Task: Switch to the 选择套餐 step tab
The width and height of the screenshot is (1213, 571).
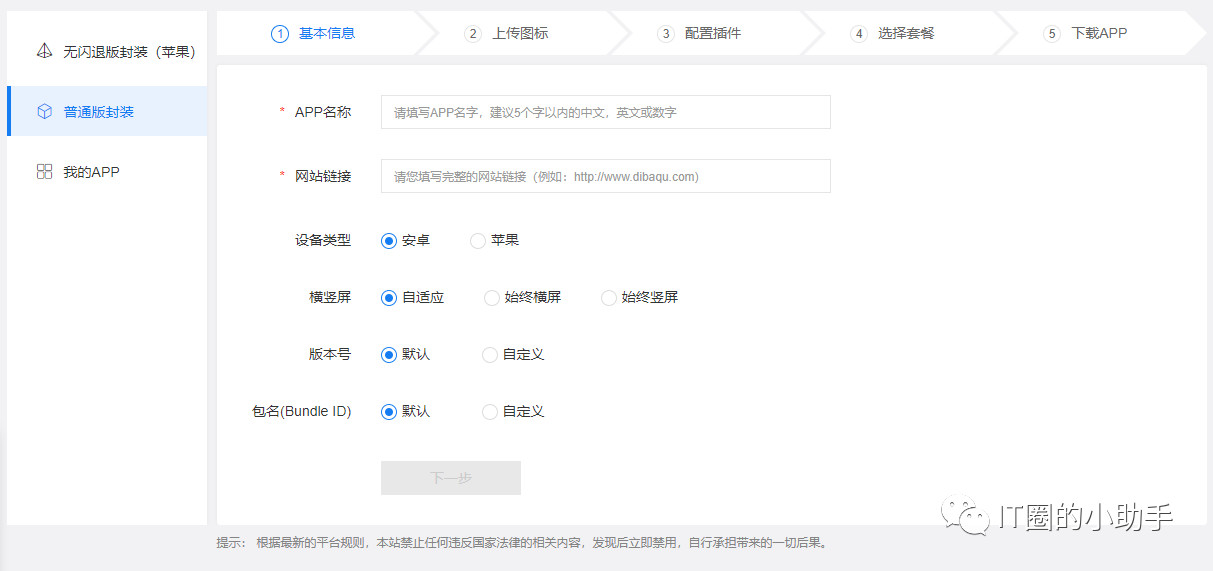Action: 905,33
